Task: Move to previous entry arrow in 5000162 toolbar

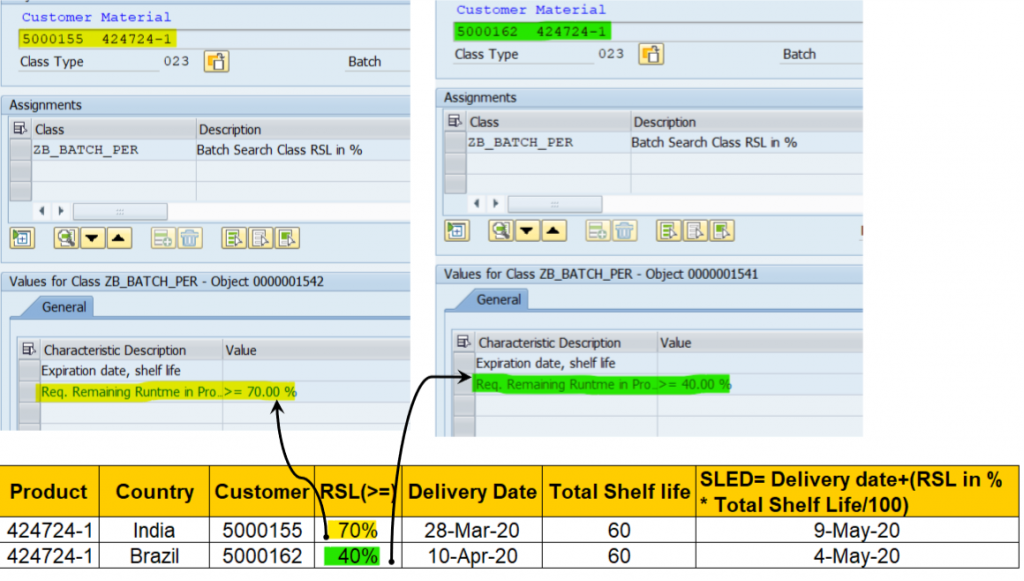Action: 554,230
